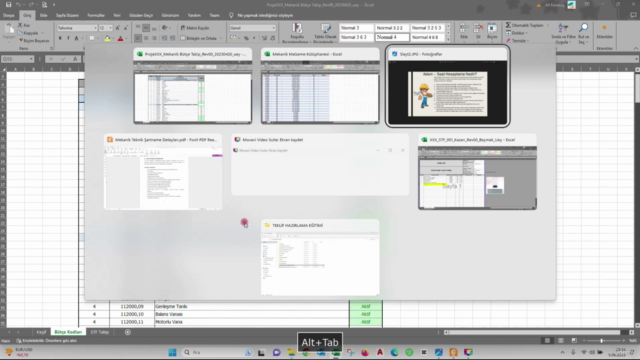Screen dimensions: 640x360
Task: Switch to TEKLİF HAZIRLAMA EĞİTİMİ folder window
Action: [320, 258]
